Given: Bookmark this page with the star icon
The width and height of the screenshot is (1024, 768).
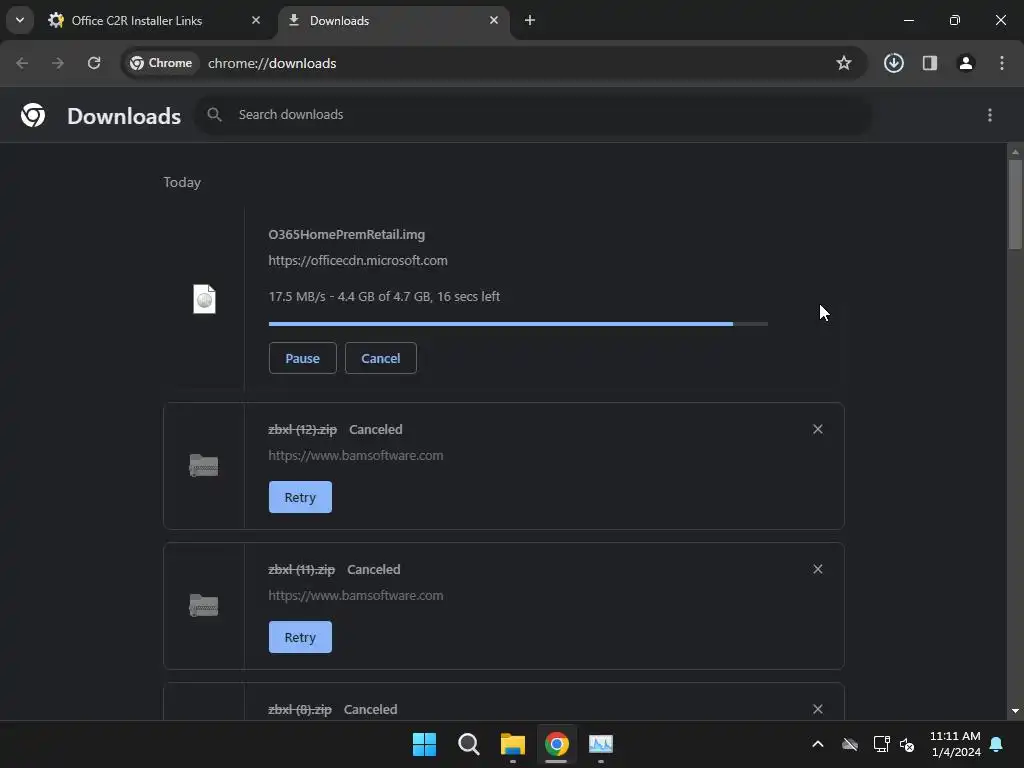Looking at the screenshot, I should pos(844,63).
